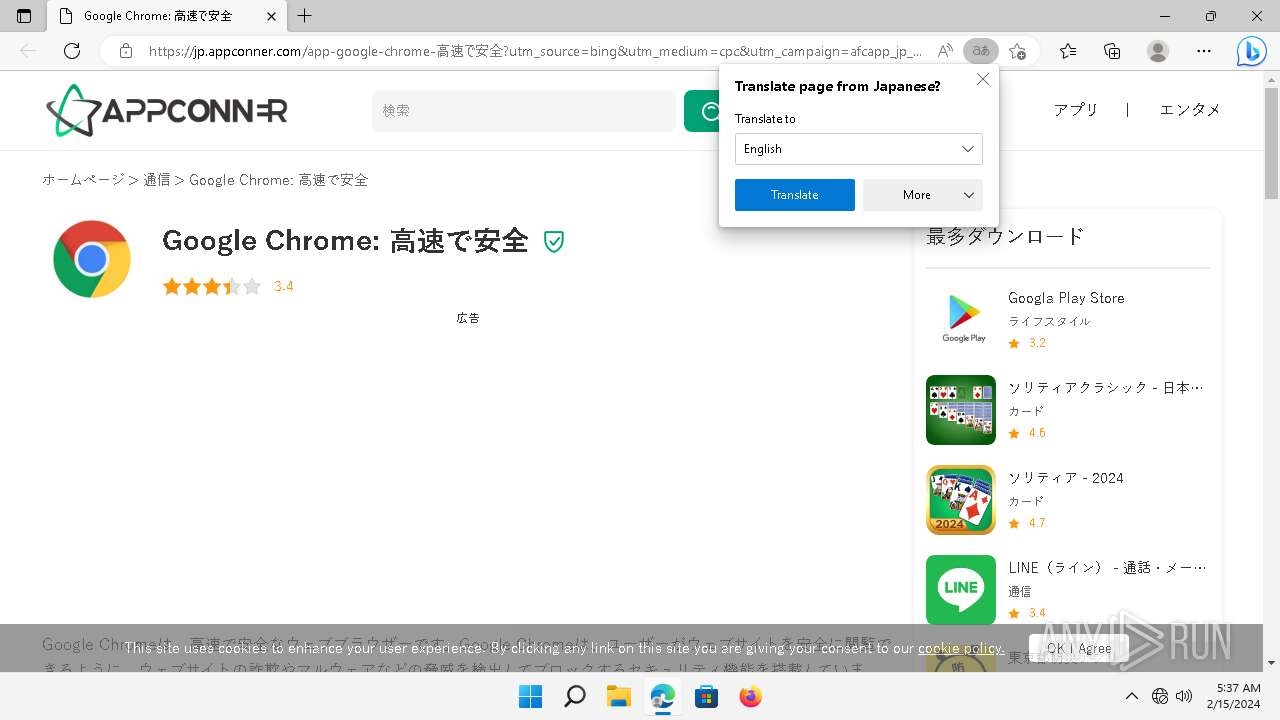Click the volume tray icon
This screenshot has width=1280, height=720.
[1184, 696]
